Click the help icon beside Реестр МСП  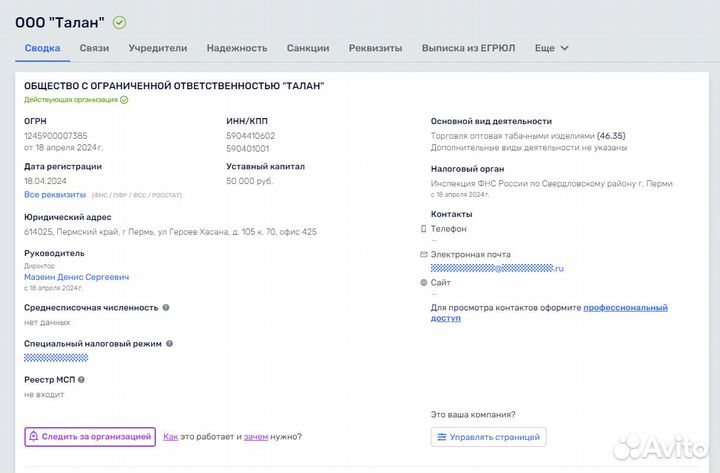point(81,380)
